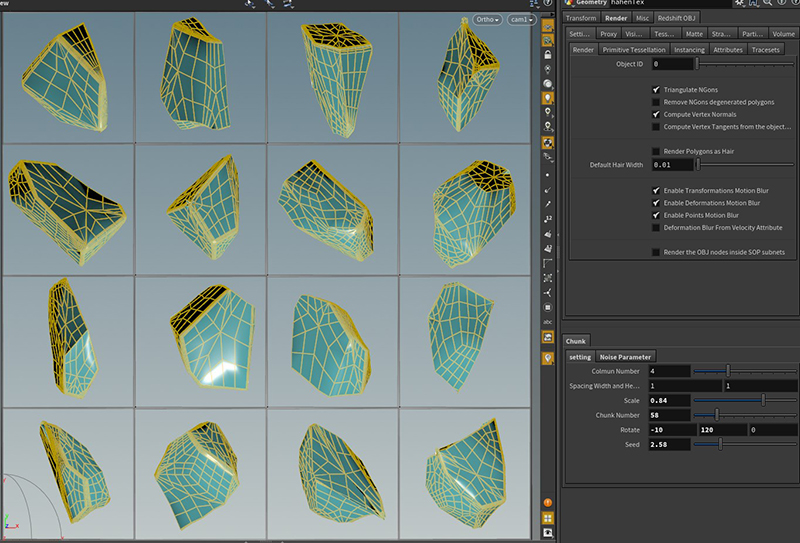Click the Default Hair Width slider
Screen dimensions: 800x543
point(746,164)
